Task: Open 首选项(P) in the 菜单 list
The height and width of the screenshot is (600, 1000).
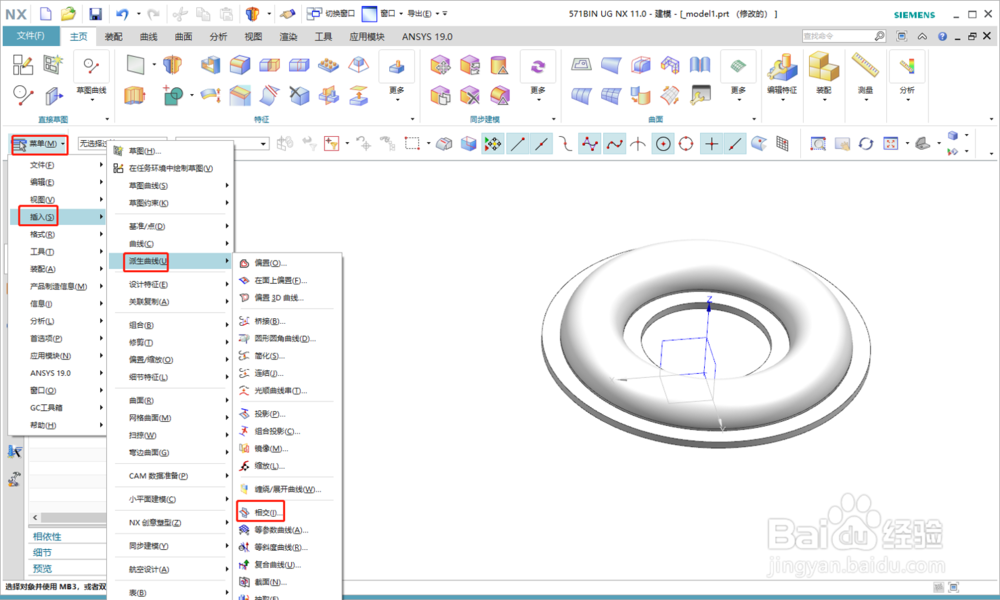Action: (58, 338)
